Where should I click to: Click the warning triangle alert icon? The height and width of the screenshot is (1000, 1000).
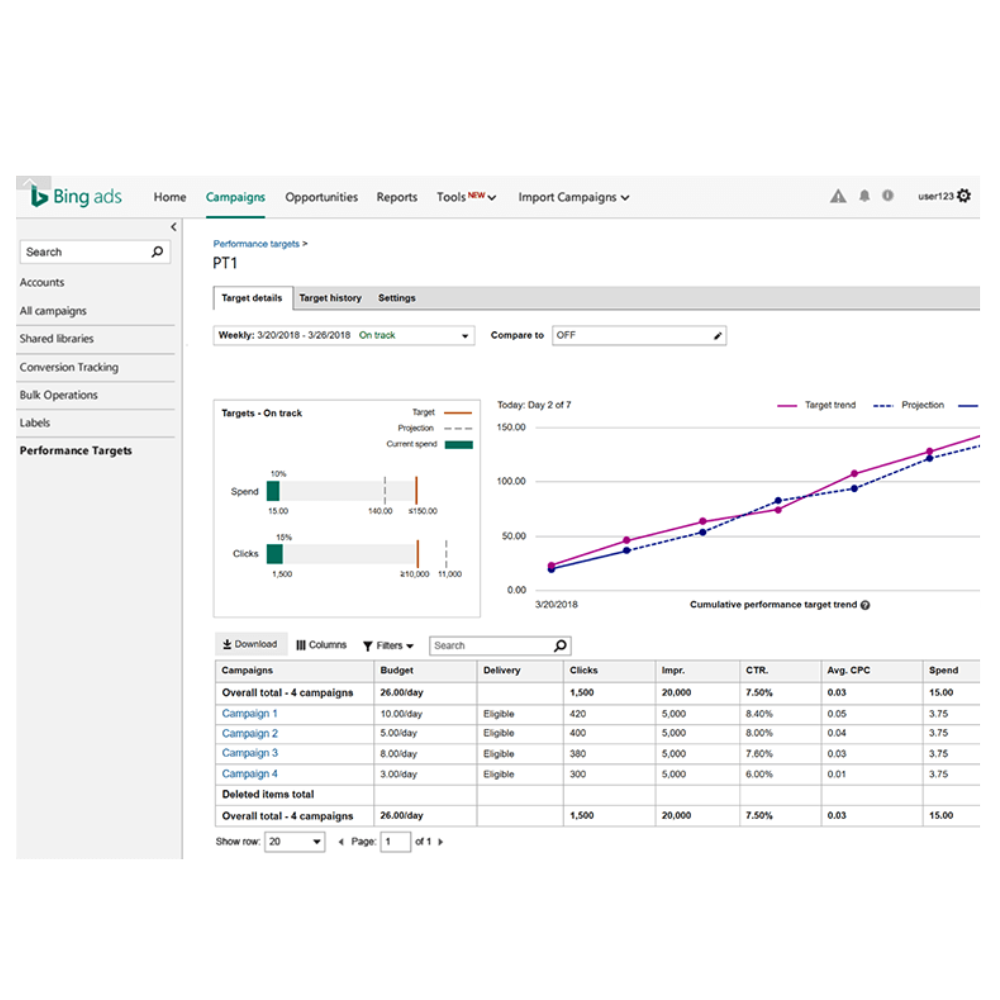pos(838,197)
